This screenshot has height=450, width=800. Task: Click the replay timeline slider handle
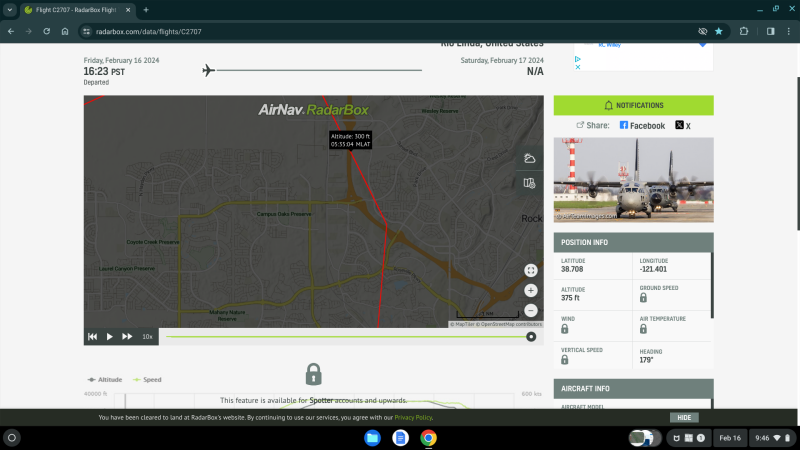531,337
